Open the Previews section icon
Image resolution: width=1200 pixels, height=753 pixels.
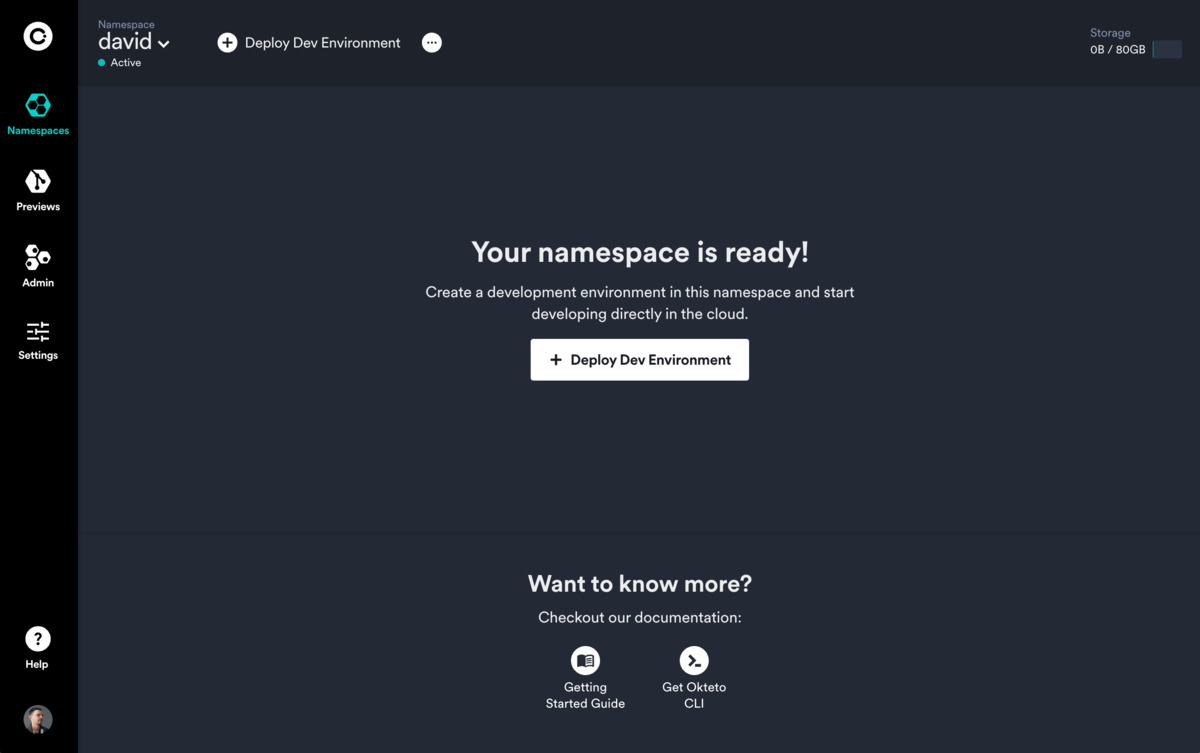37,183
